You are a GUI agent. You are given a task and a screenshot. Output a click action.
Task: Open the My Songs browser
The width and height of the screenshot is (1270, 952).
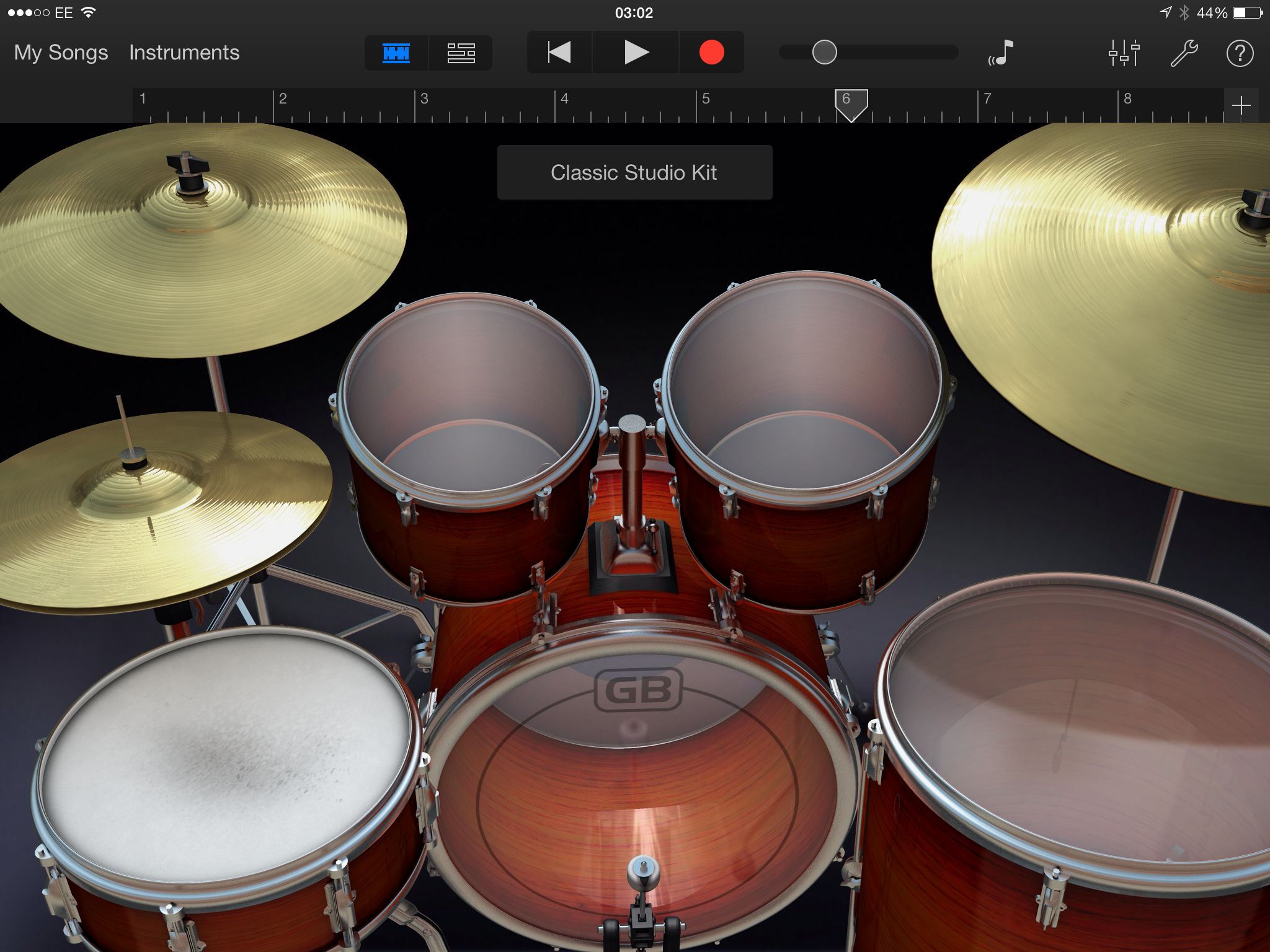pyautogui.click(x=61, y=53)
